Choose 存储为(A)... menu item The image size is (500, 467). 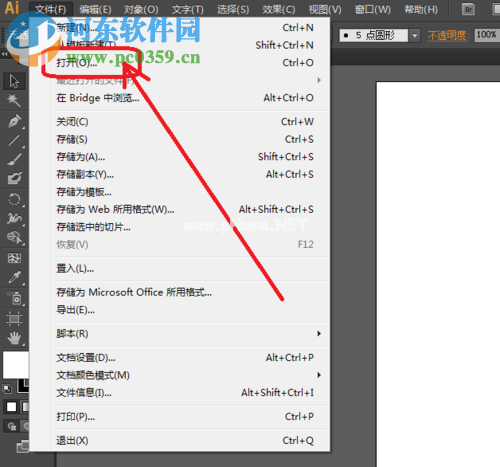tap(191, 157)
